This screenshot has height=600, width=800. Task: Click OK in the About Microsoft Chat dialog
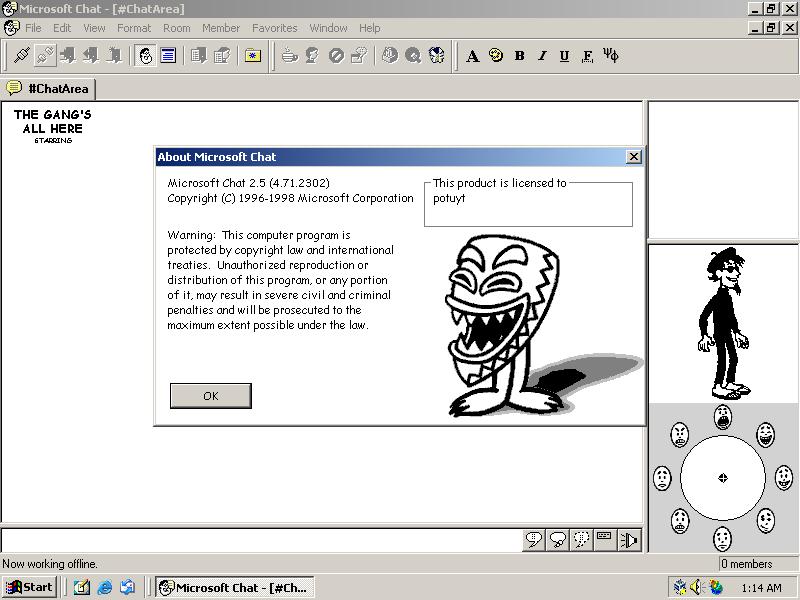click(210, 396)
